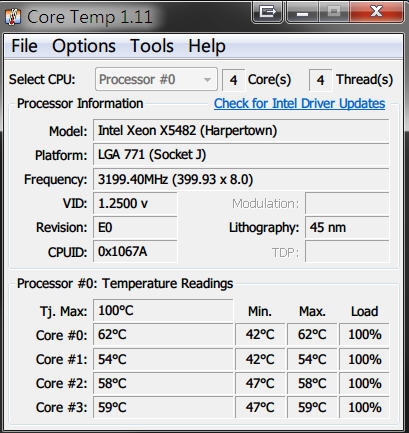The image size is (409, 433).
Task: Click Core #1 current temperature 54°C
Action: (163, 359)
